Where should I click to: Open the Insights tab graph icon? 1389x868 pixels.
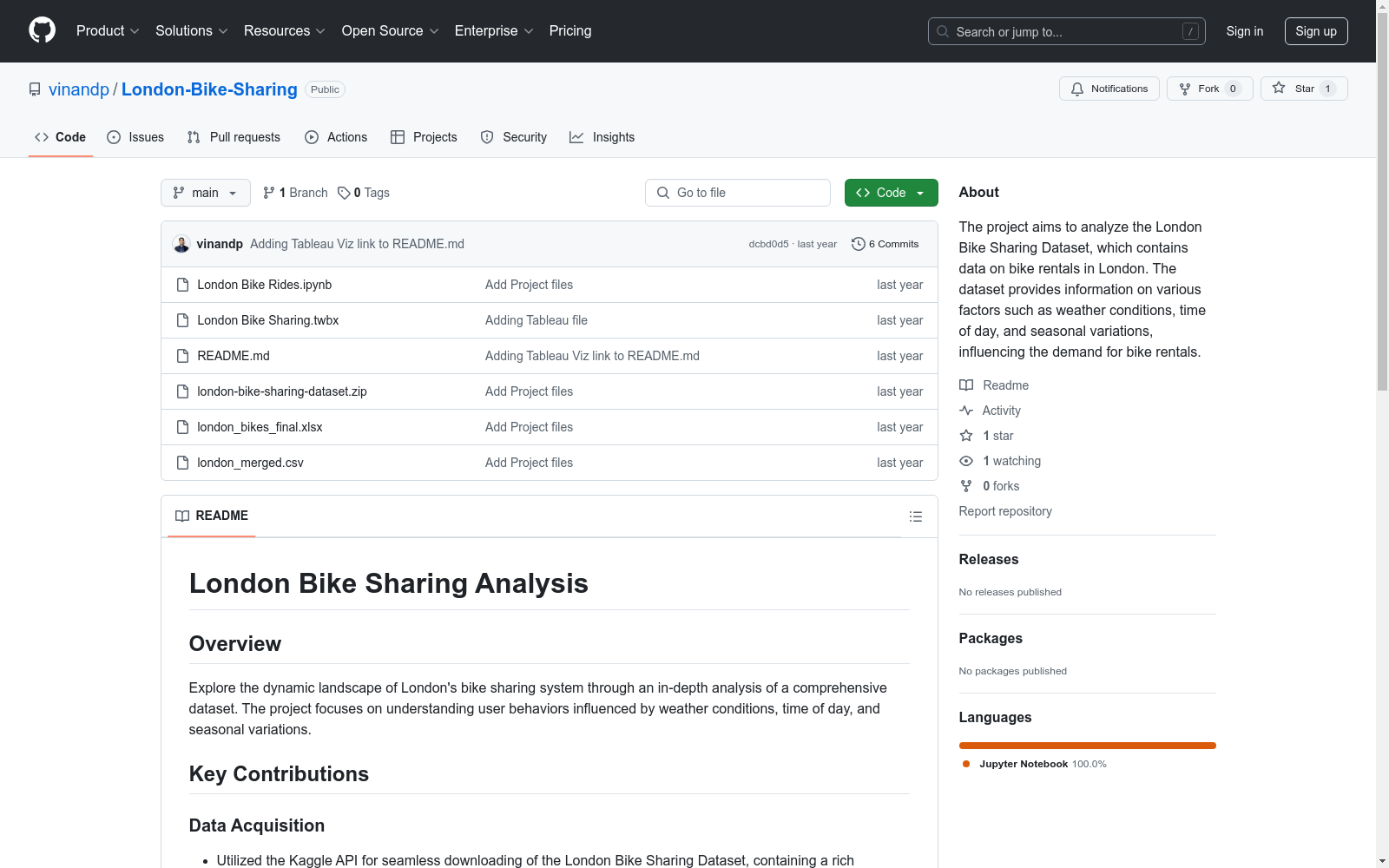pyautogui.click(x=576, y=136)
